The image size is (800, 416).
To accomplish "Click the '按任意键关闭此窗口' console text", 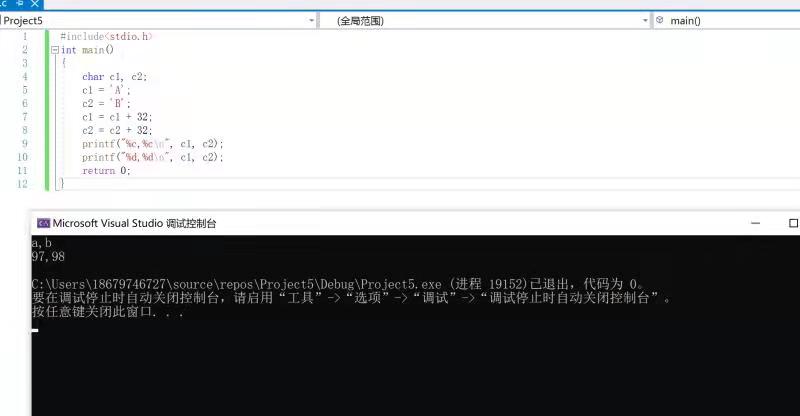I will point(107,311).
